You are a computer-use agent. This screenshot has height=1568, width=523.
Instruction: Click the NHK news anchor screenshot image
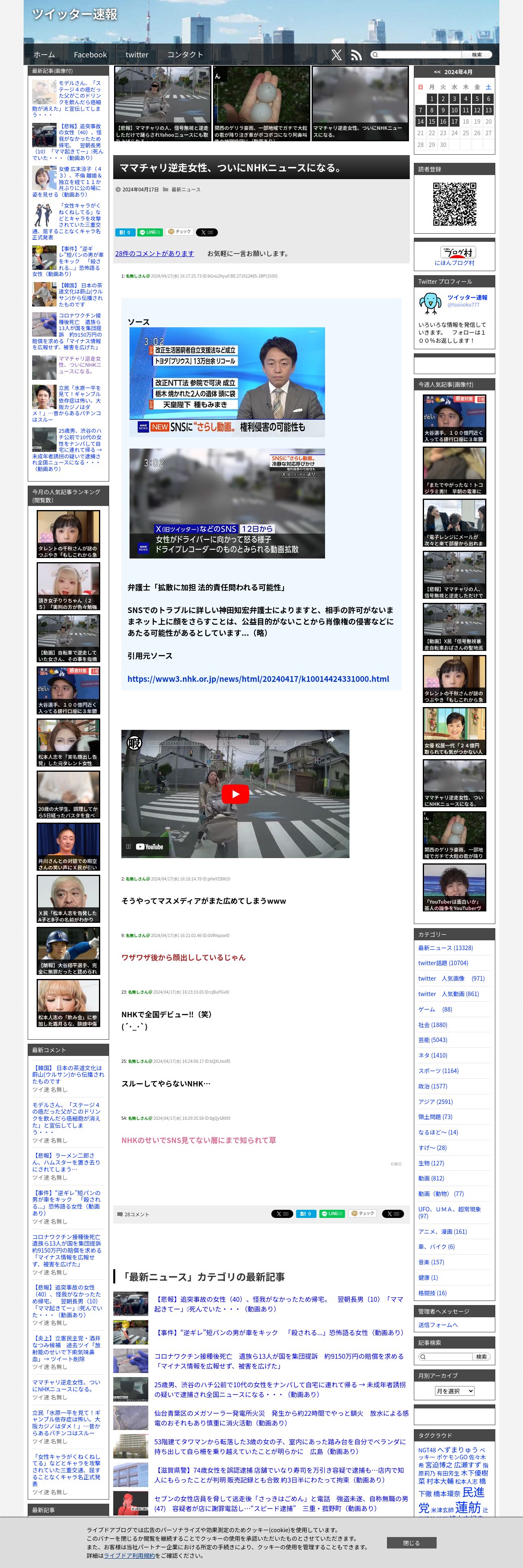coord(227,382)
